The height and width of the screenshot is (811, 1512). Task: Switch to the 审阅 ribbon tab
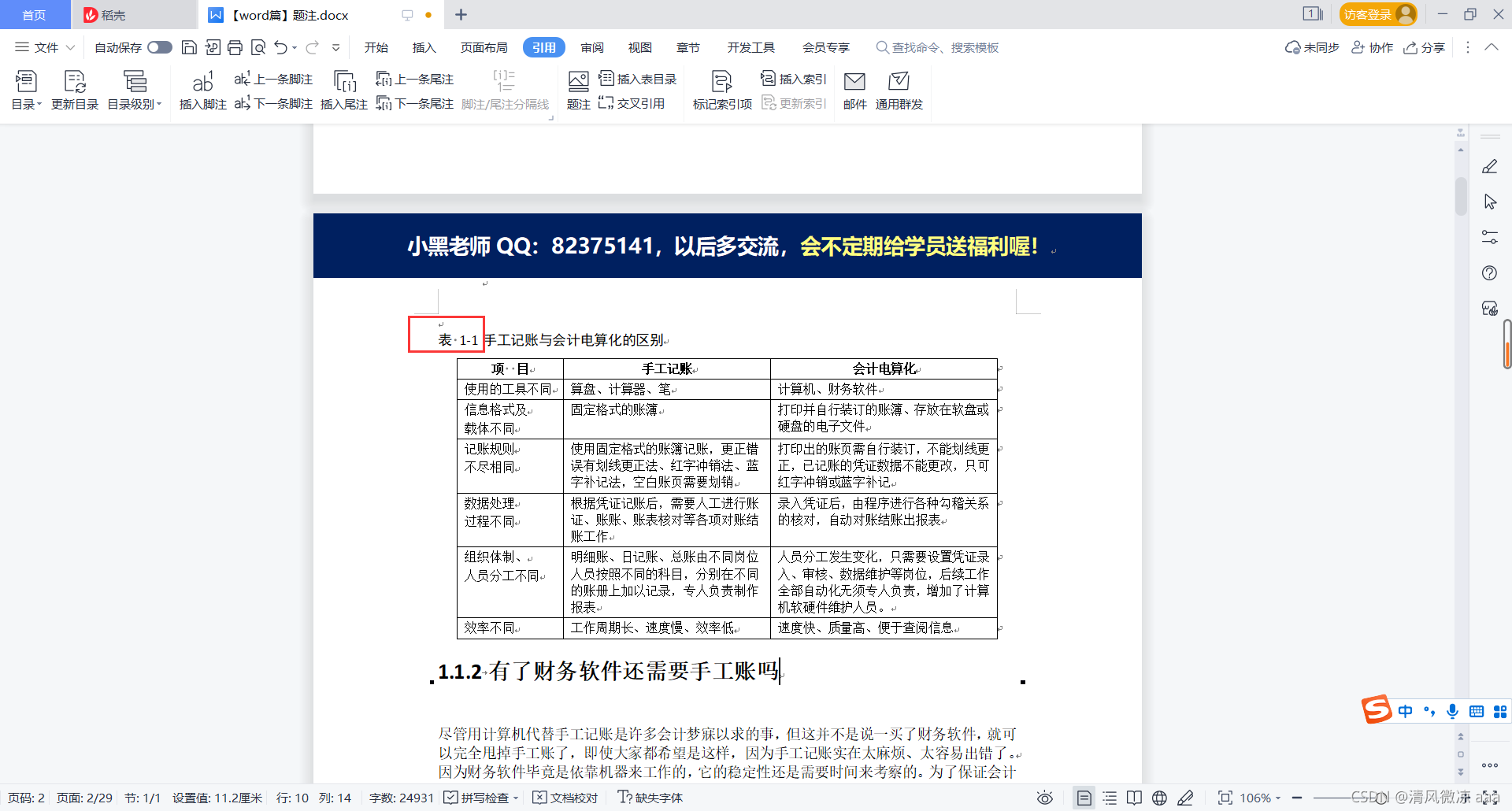pos(592,47)
